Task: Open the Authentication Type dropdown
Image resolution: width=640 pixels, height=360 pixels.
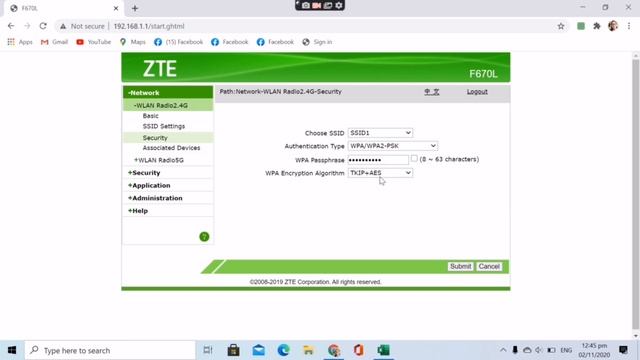Action: 393,146
